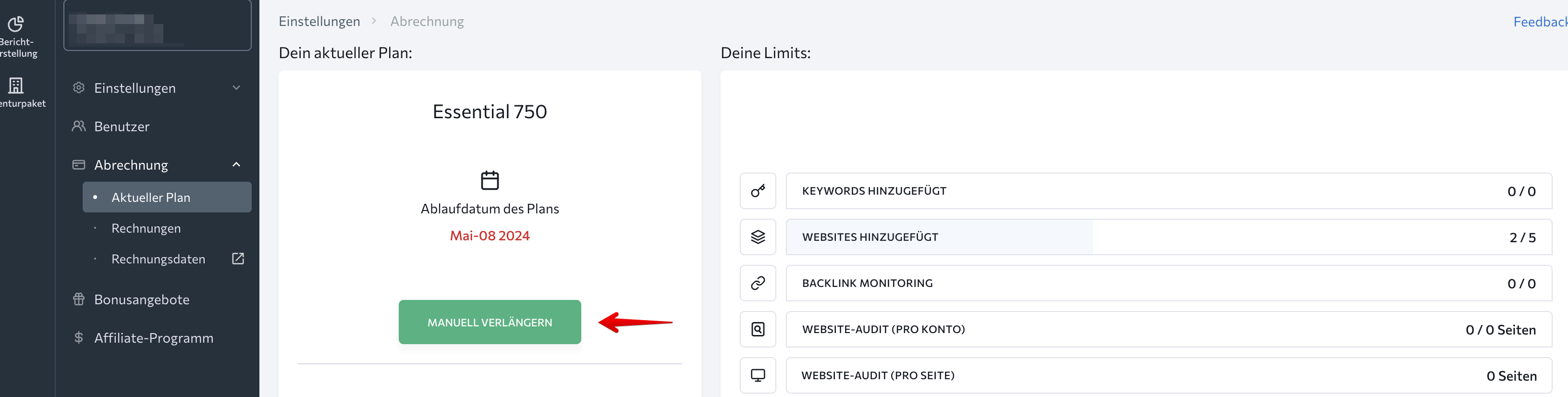
Task: Click the calendar icon above Ablaufdatum
Action: point(490,180)
